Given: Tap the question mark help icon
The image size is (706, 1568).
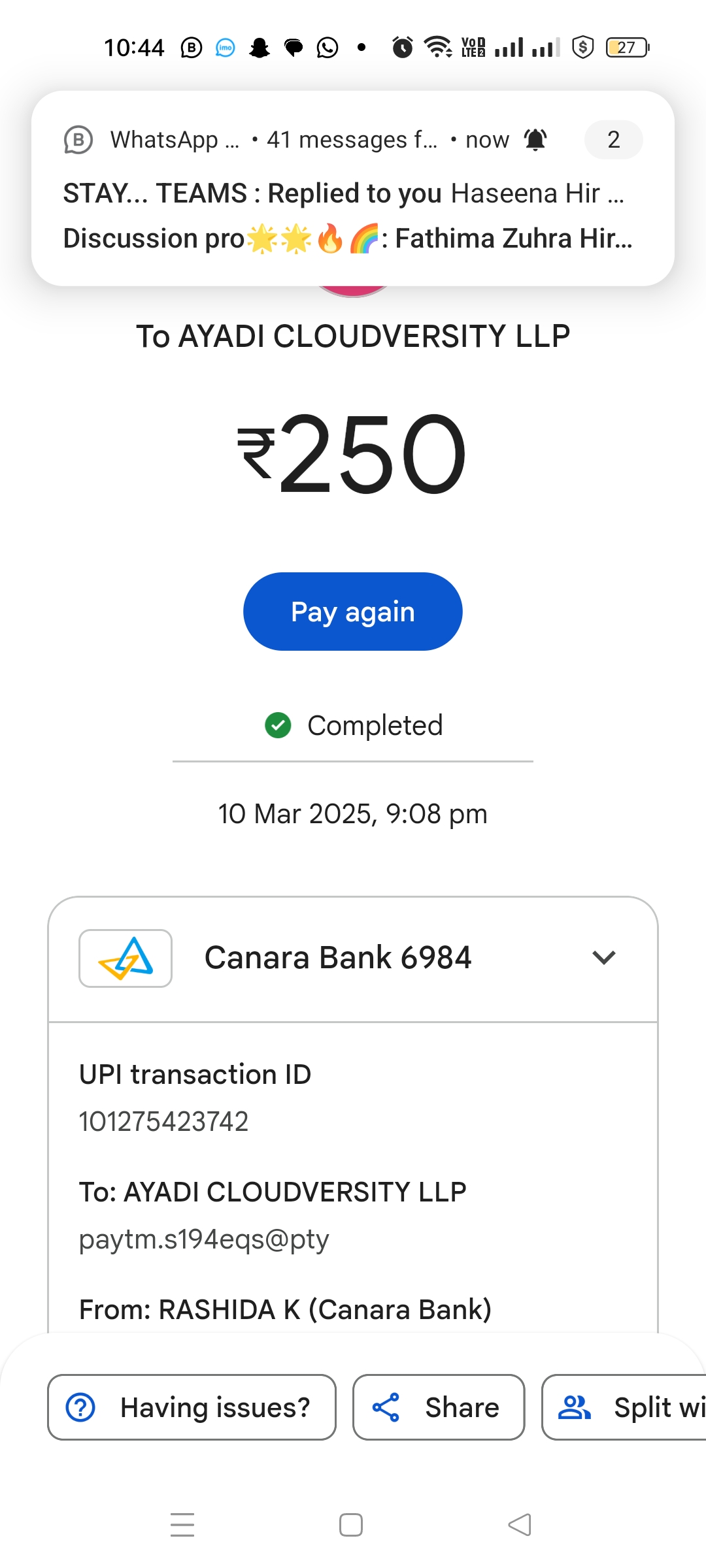Looking at the screenshot, I should (x=81, y=1407).
